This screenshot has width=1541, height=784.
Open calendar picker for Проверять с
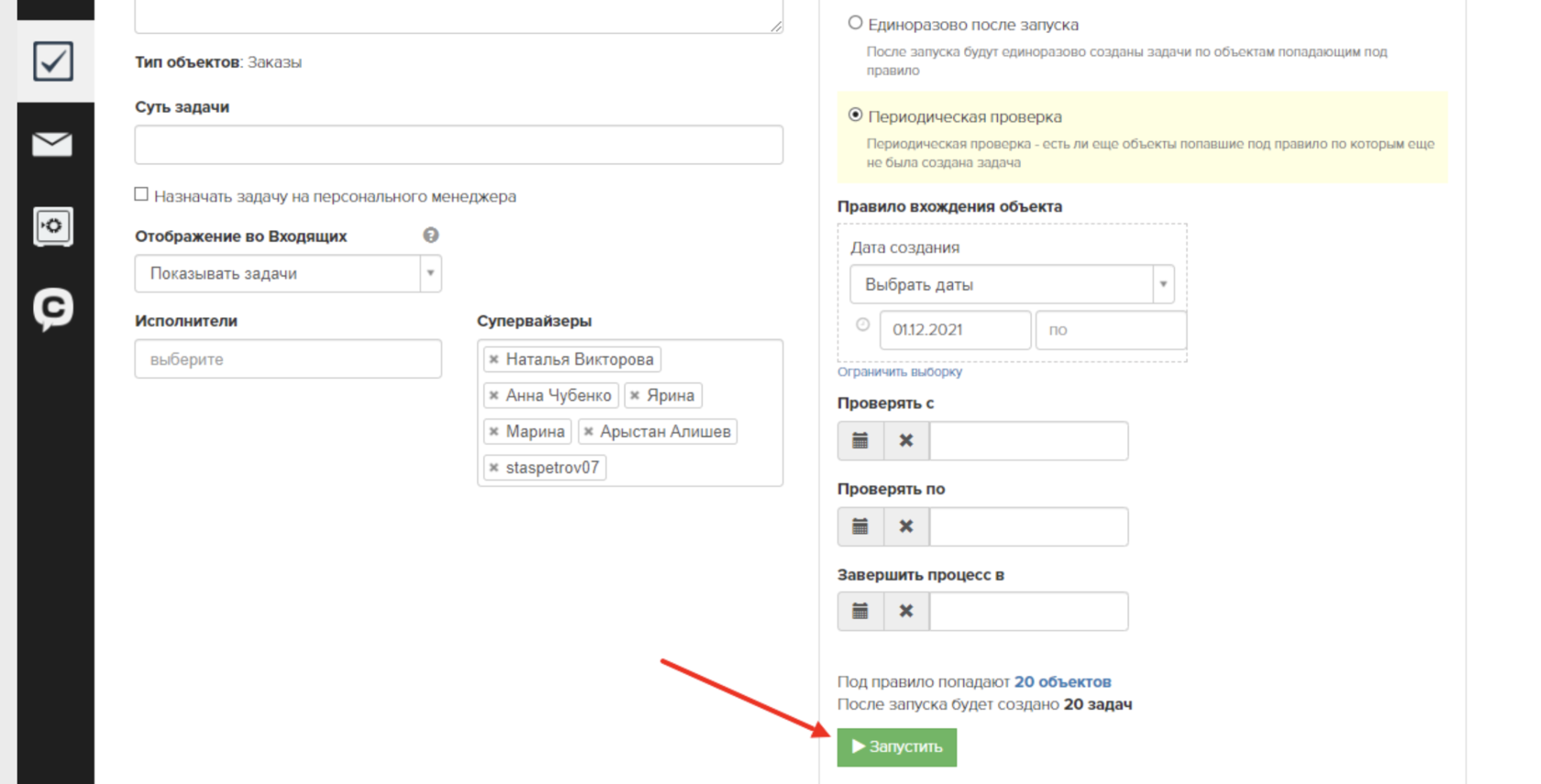pyautogui.click(x=860, y=441)
